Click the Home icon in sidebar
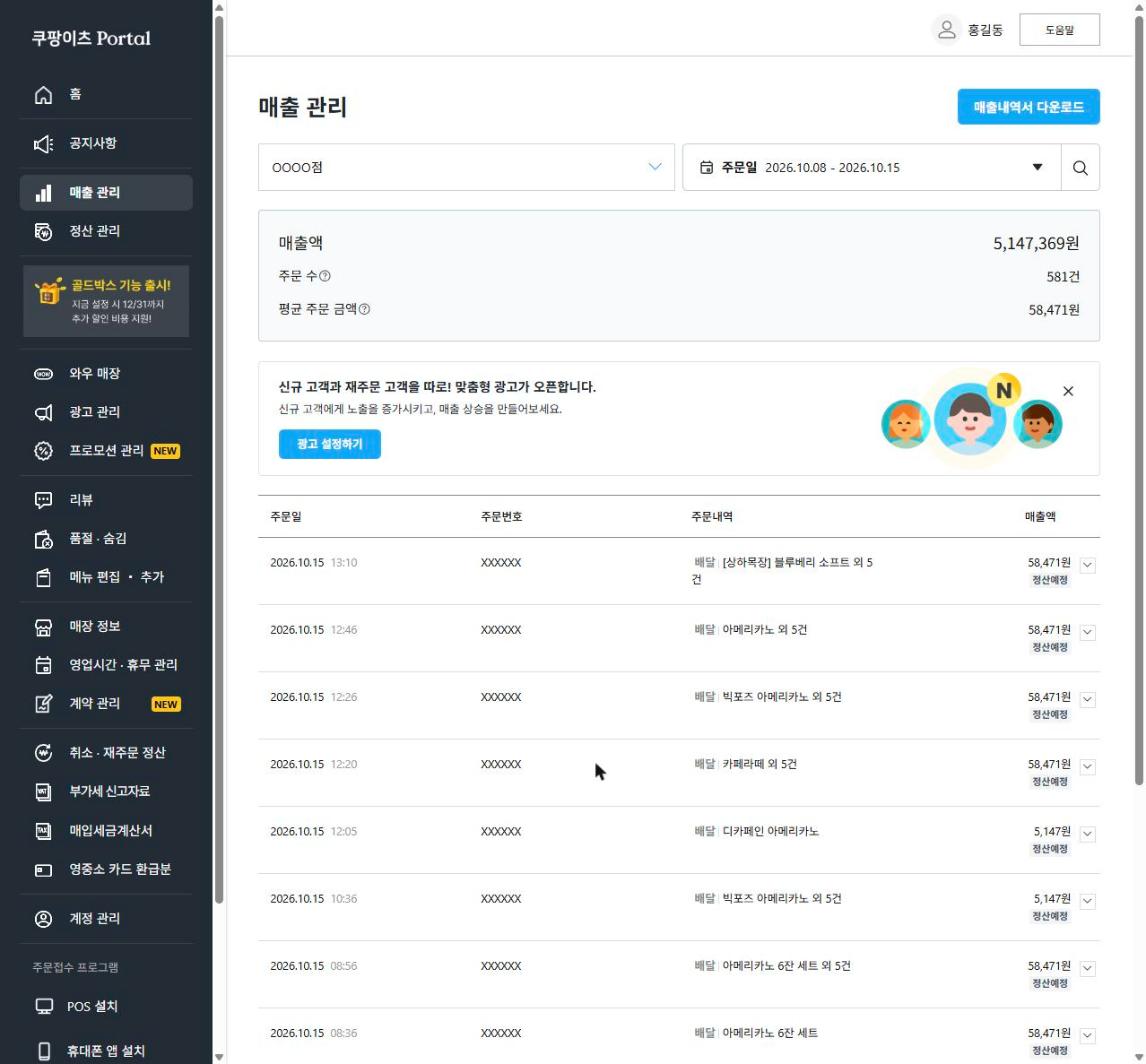 click(x=44, y=94)
